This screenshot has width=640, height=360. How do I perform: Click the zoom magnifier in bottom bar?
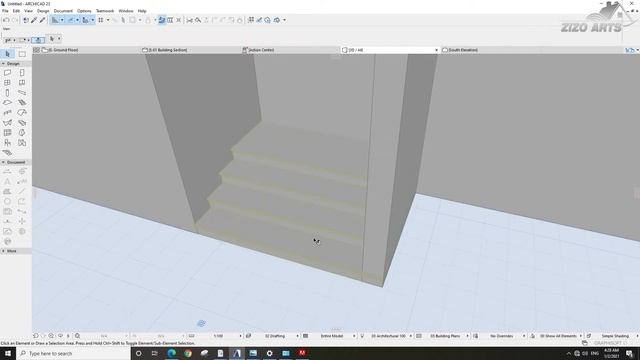click(77, 336)
